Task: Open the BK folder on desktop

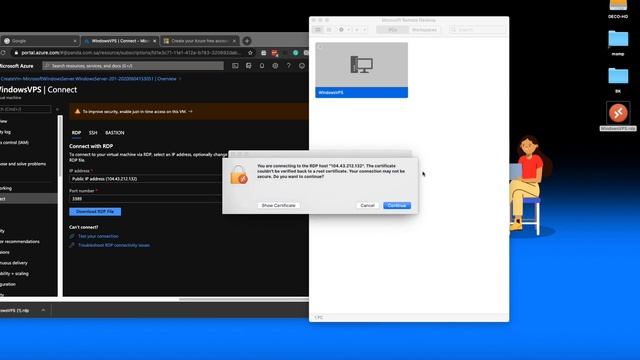Action: [618, 80]
